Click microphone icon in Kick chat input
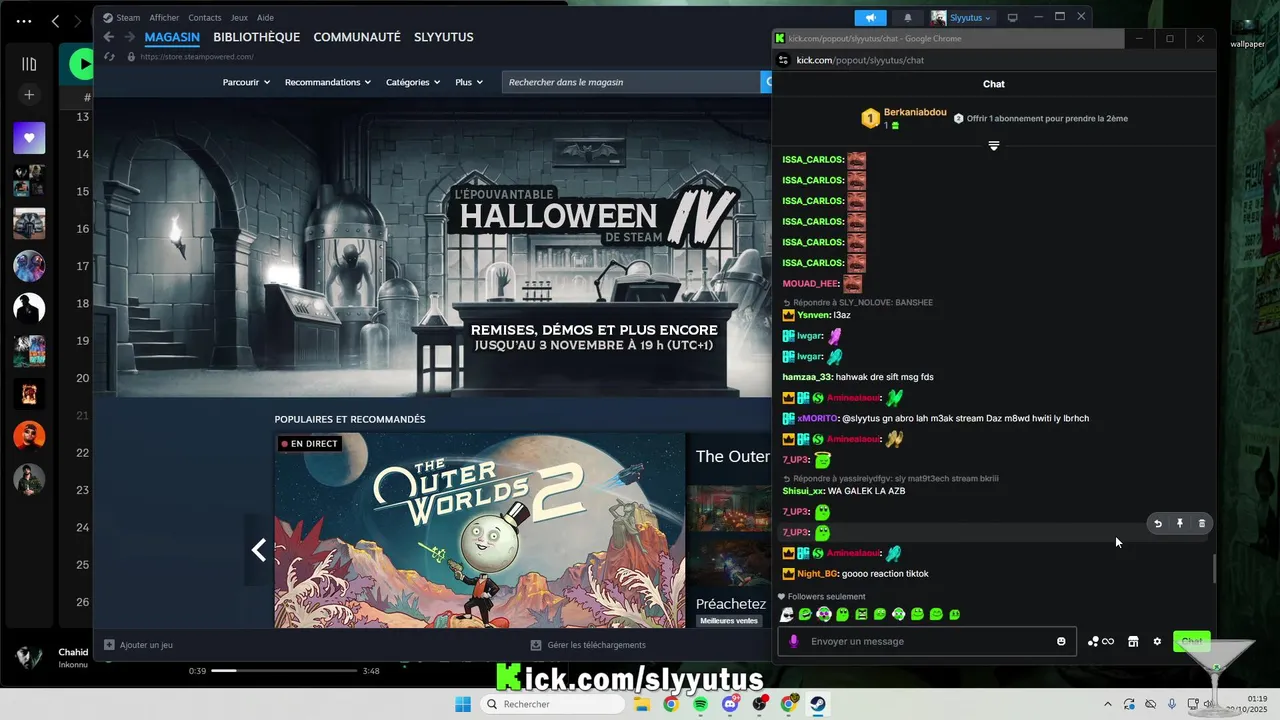 pyautogui.click(x=794, y=641)
